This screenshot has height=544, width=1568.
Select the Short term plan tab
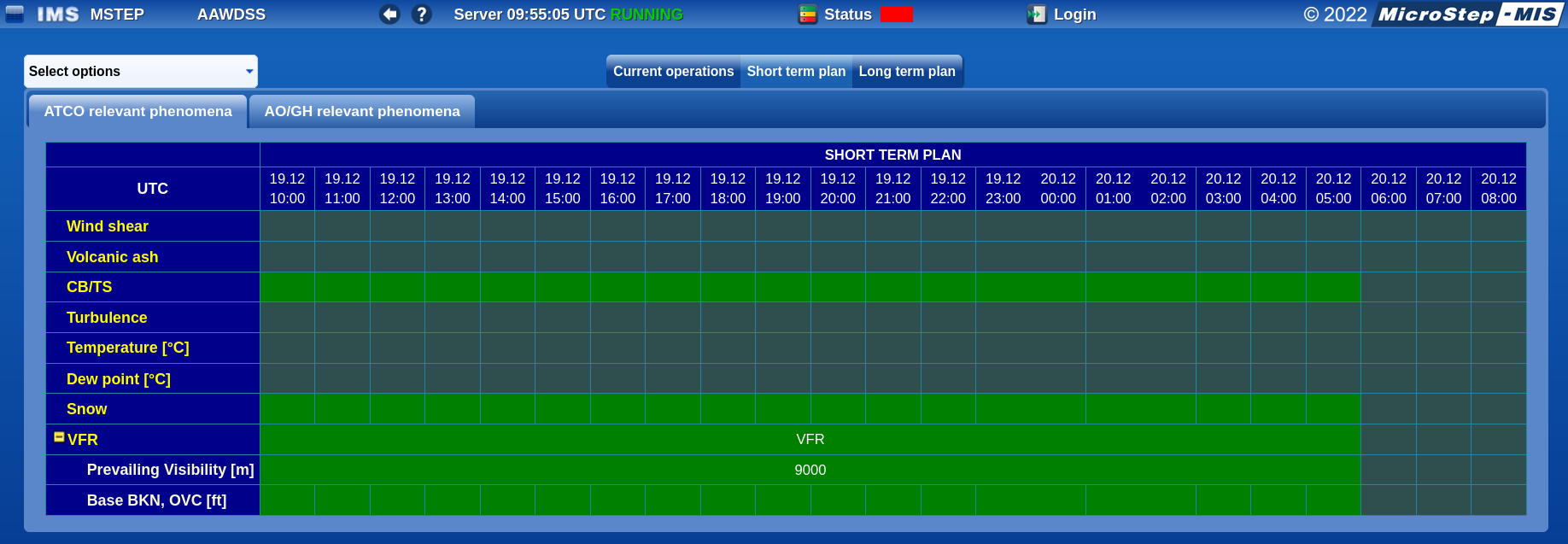(x=796, y=72)
